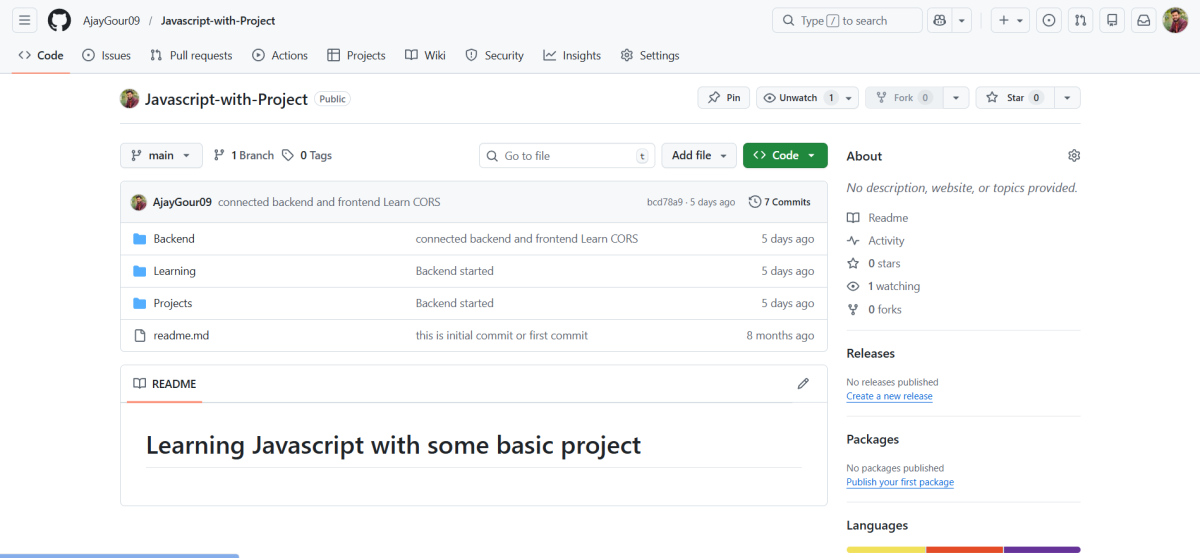Open the hamburger navigation menu
This screenshot has width=1200, height=558.
pos(25,20)
